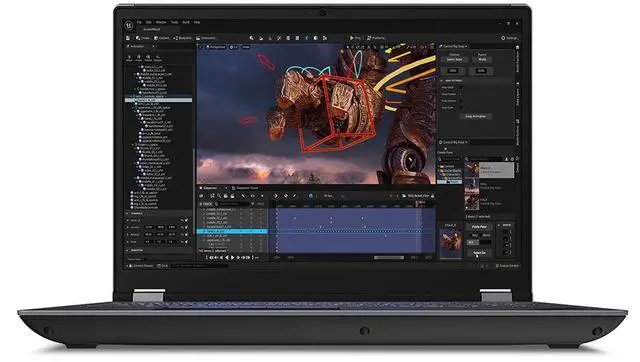Activate the Select tool in Animation panel
The image size is (640, 362).
[129, 58]
